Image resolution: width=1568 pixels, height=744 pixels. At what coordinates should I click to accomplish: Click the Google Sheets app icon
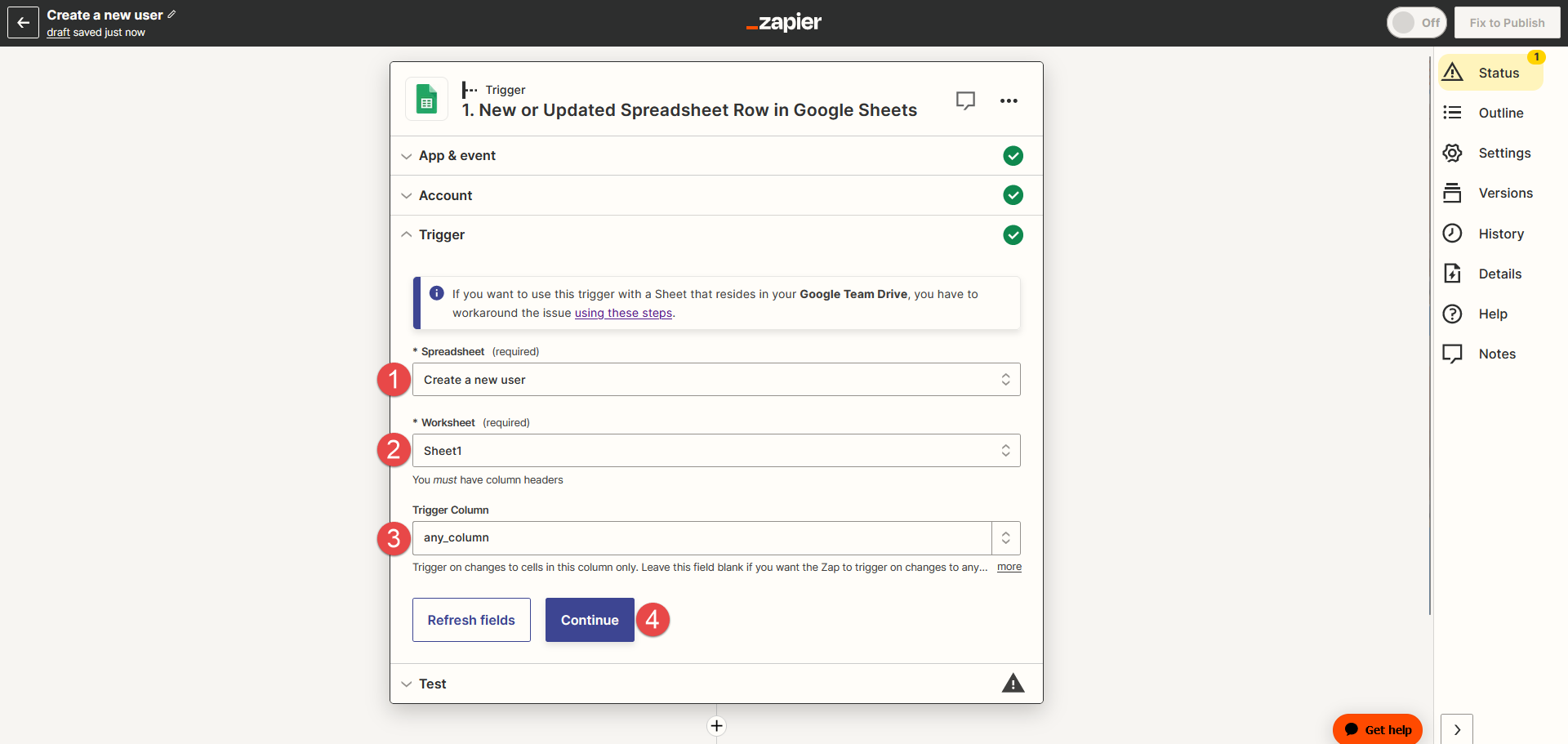coord(426,100)
